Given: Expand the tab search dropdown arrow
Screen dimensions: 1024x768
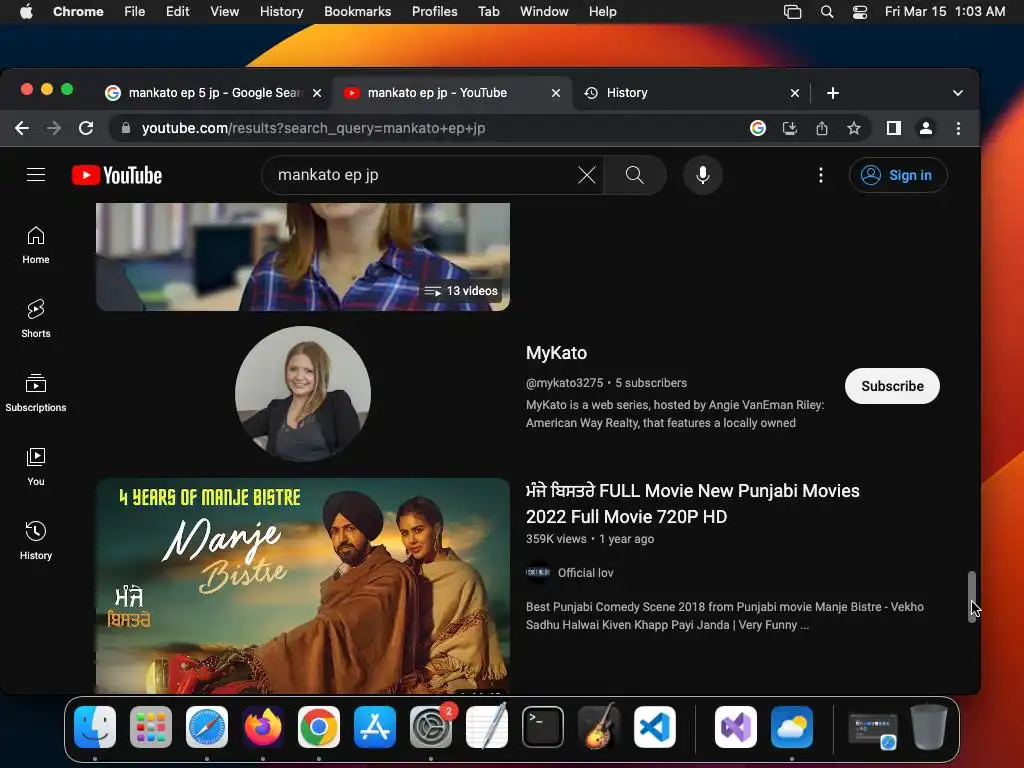Looking at the screenshot, I should pos(957,93).
